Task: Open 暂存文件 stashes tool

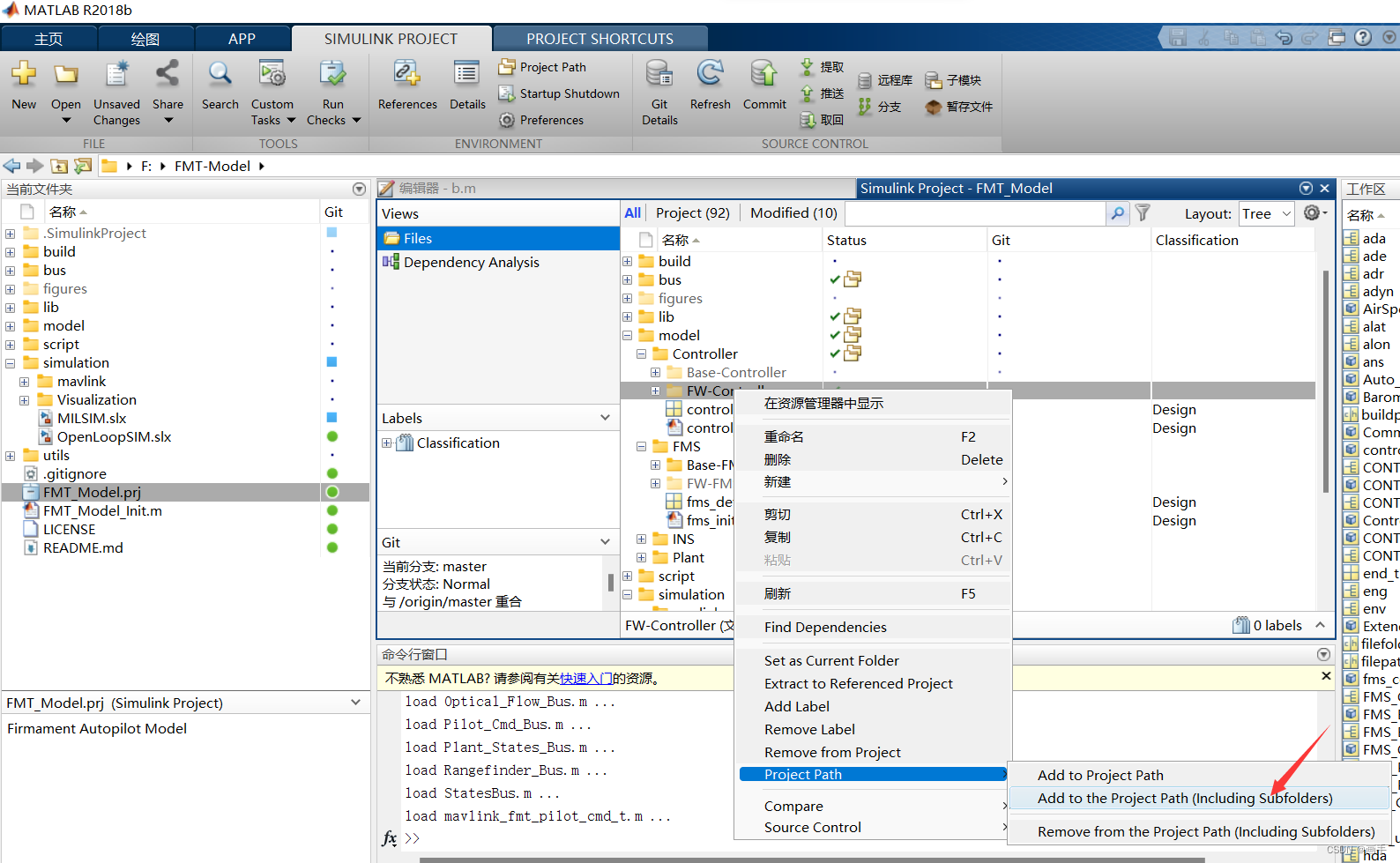Action: point(959,107)
